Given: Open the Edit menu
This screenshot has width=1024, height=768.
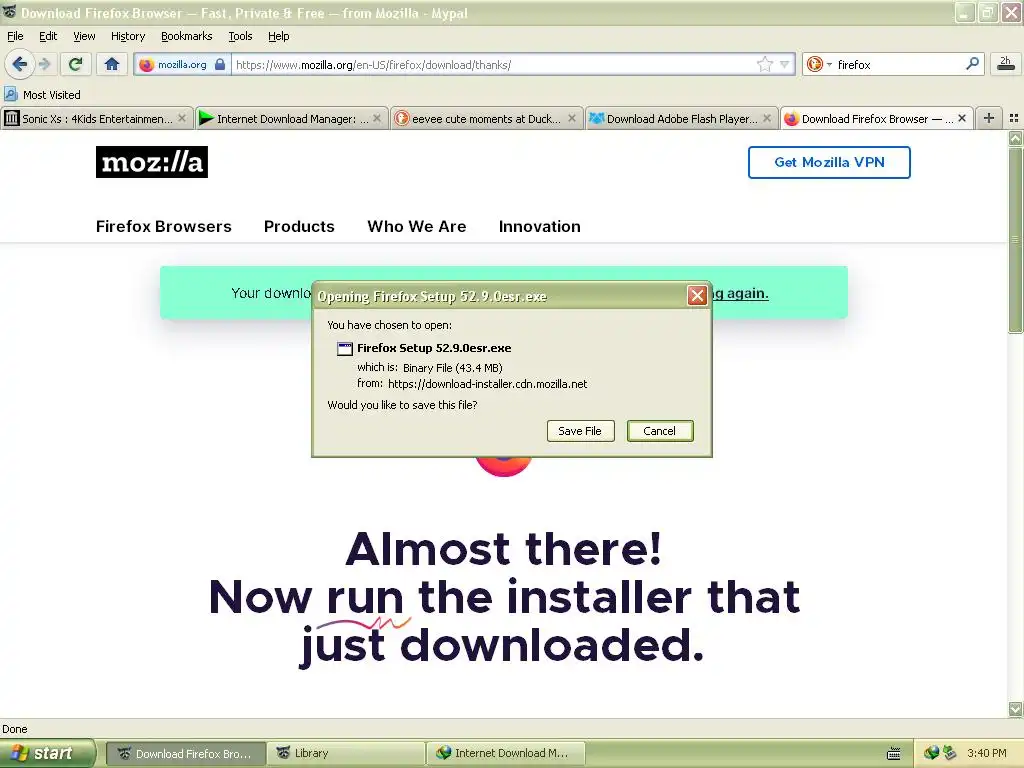Looking at the screenshot, I should coord(48,36).
